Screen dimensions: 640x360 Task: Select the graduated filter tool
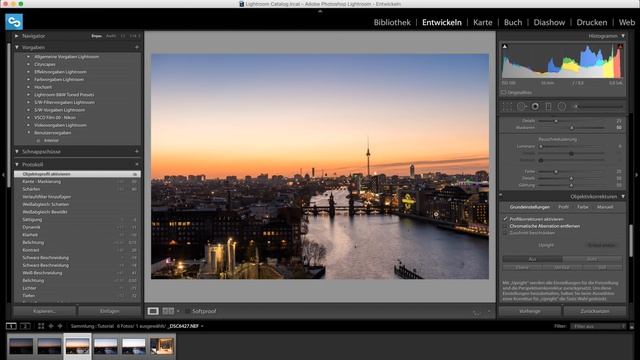549,107
